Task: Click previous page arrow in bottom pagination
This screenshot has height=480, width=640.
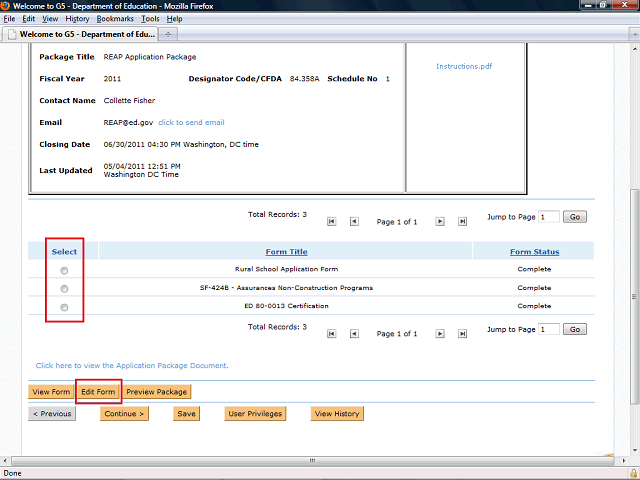Action: [354, 334]
